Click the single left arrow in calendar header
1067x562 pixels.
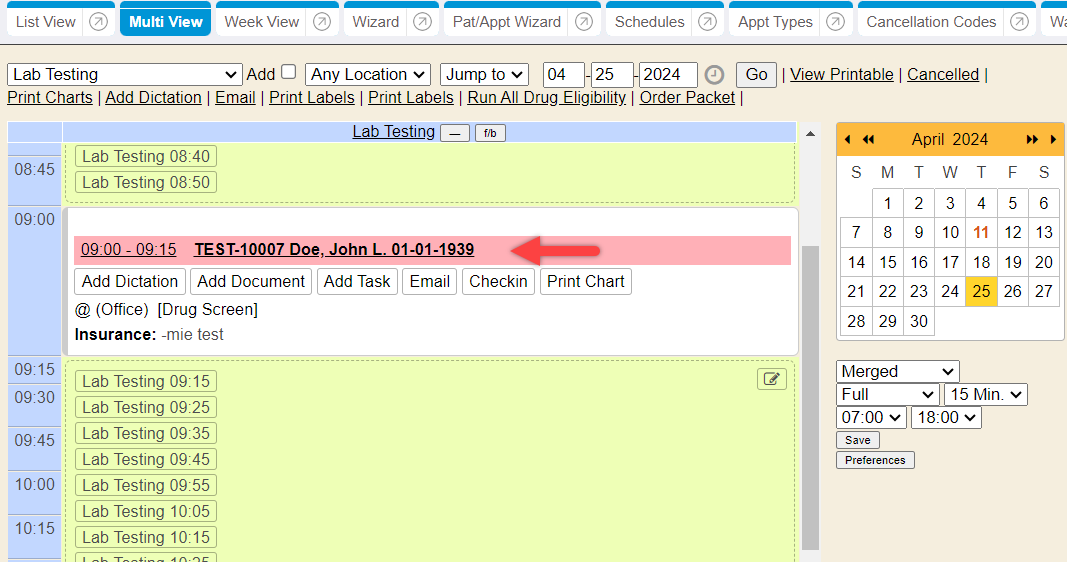pos(848,139)
